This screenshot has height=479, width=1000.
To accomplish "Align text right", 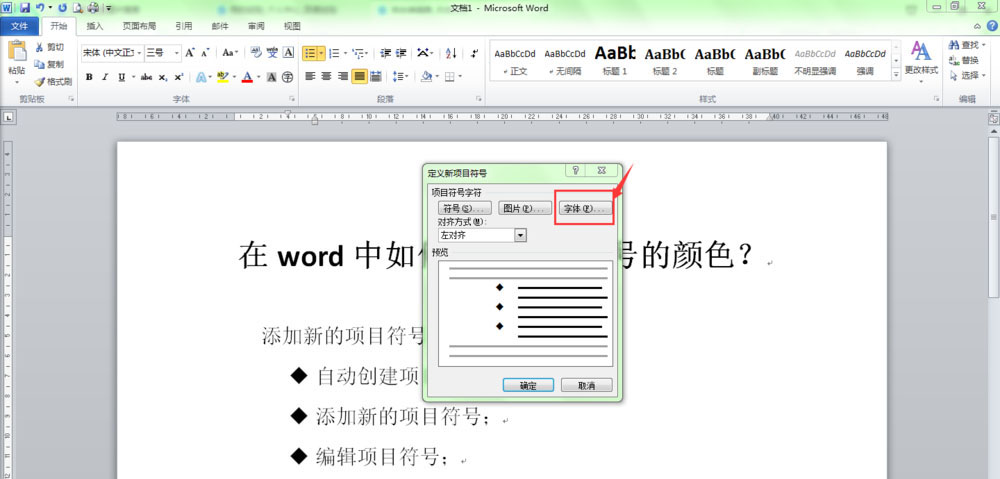I will pos(342,77).
